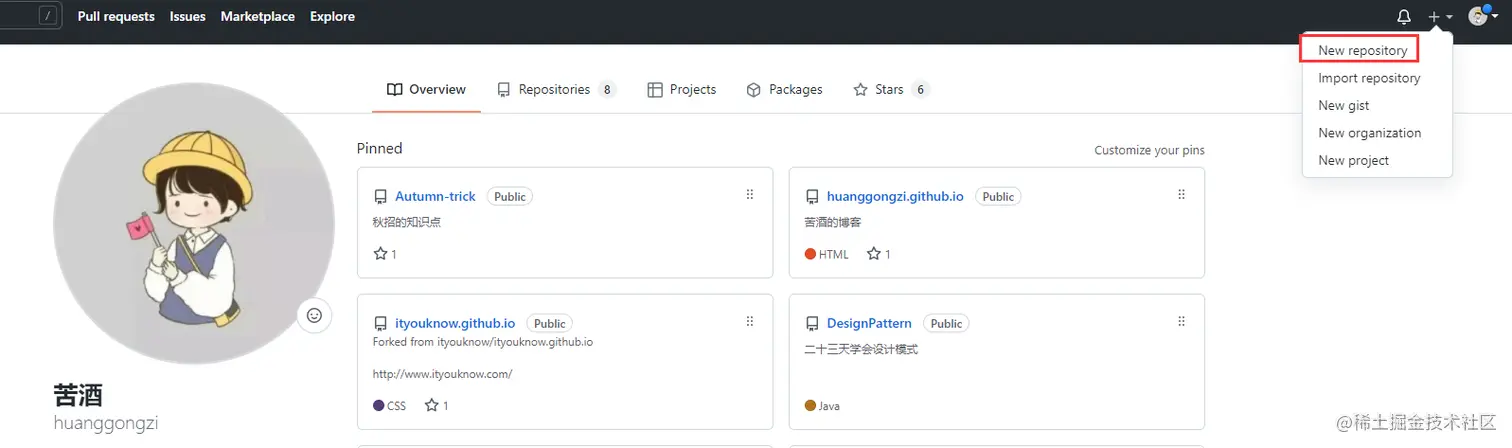Click the star count on ityouknow.github.io

[437, 406]
